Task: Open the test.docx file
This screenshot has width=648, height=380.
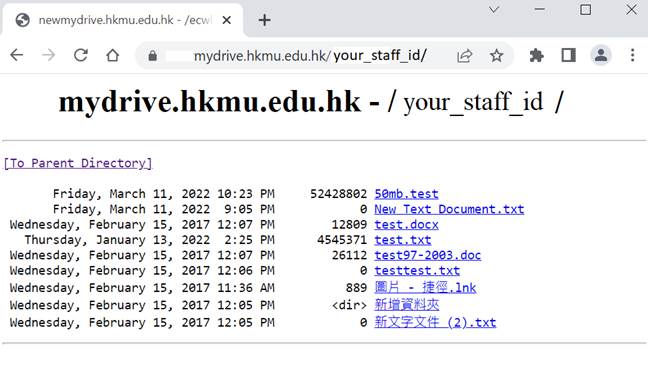Action: pyautogui.click(x=406, y=224)
